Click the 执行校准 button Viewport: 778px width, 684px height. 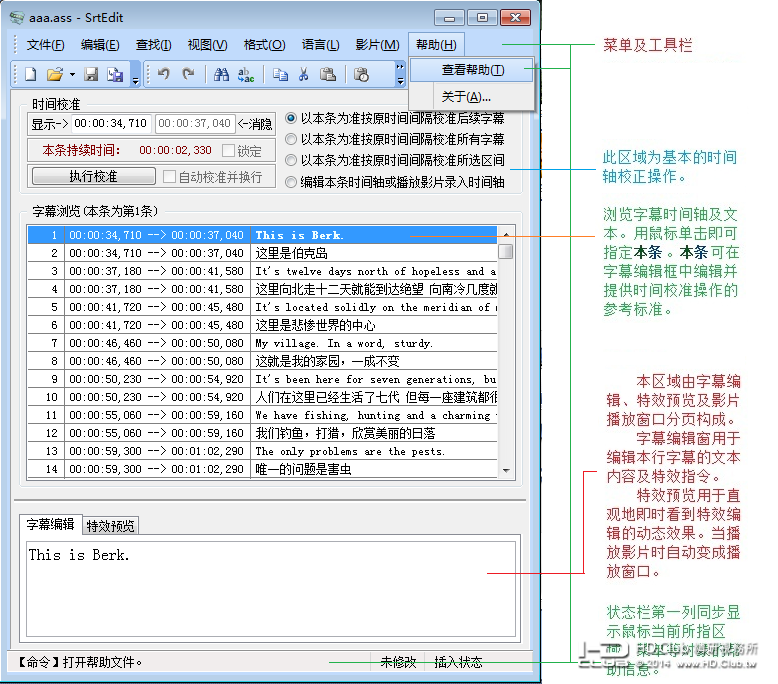pyautogui.click(x=93, y=176)
